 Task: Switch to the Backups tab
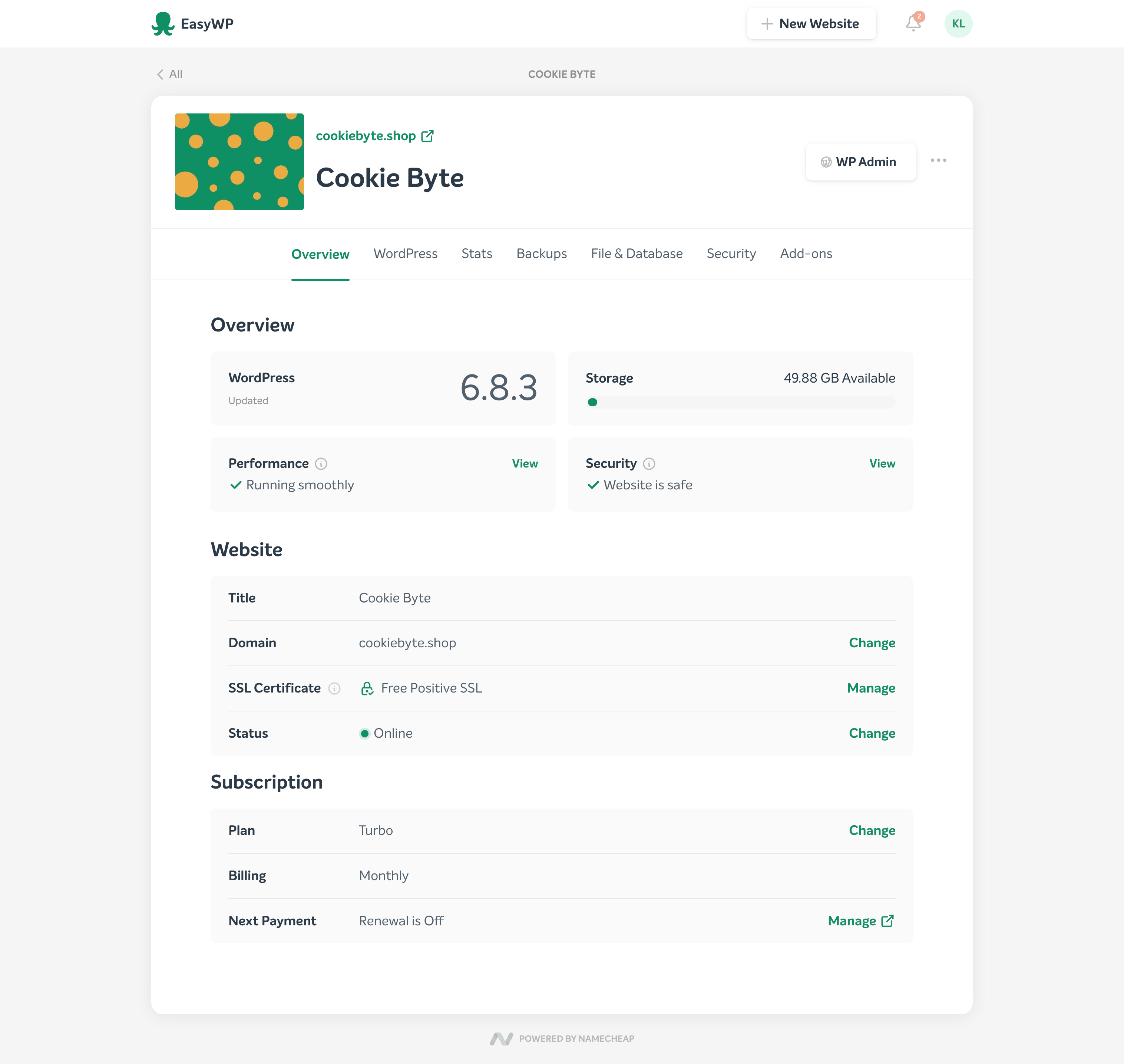click(x=541, y=254)
